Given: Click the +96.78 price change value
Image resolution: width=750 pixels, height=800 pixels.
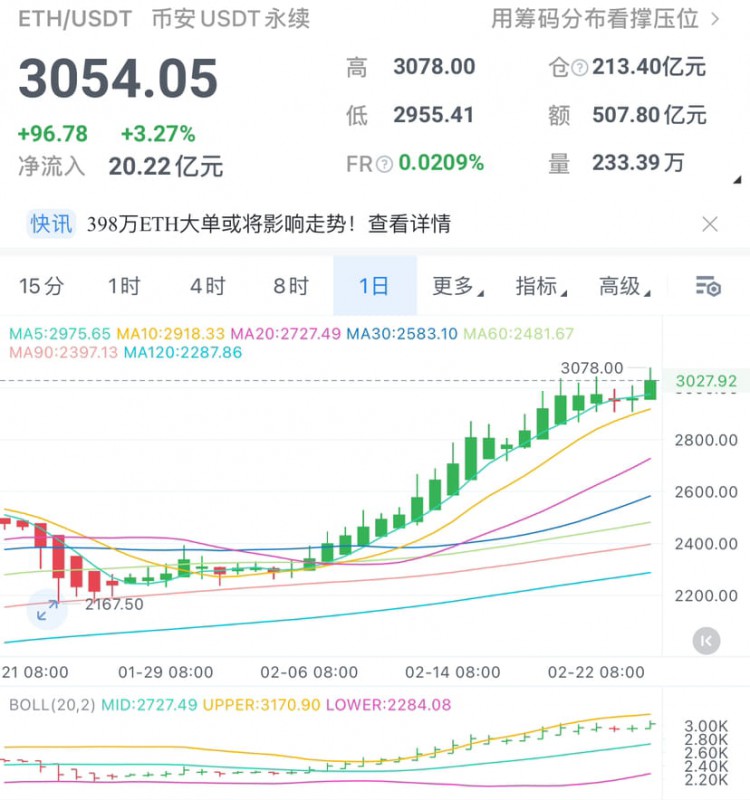Looking at the screenshot, I should pos(53,134).
